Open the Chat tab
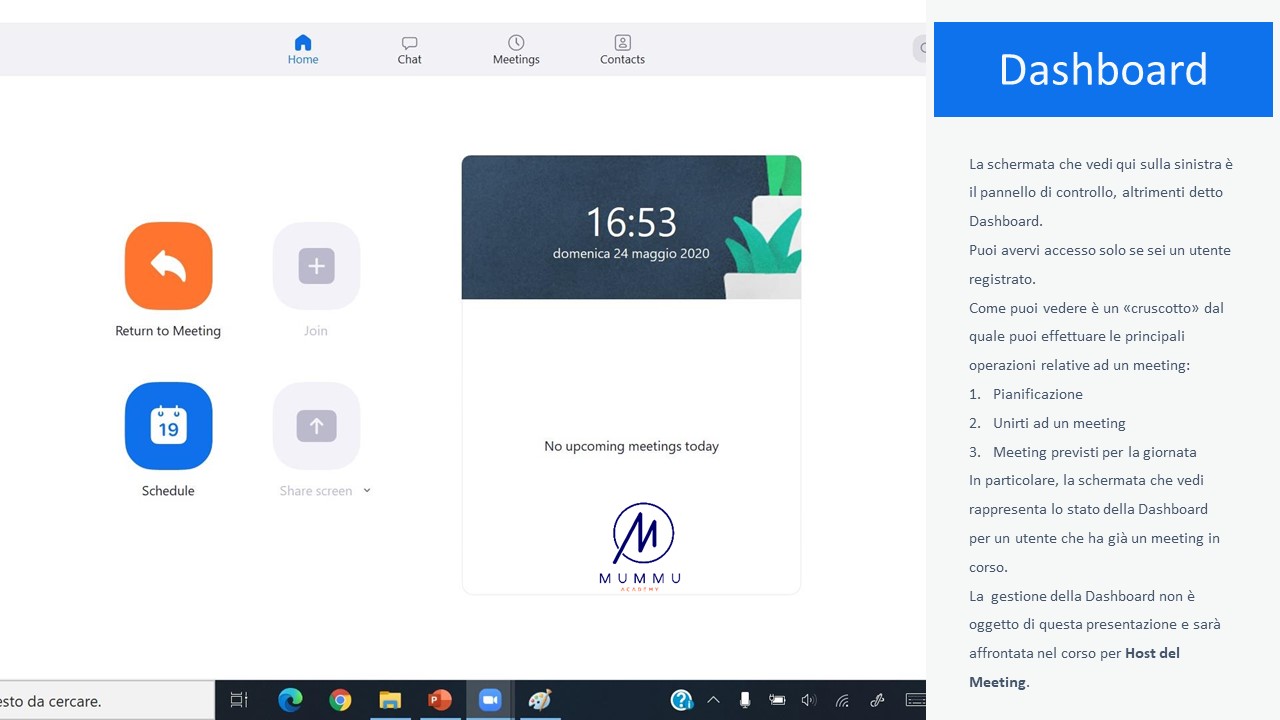This screenshot has width=1280, height=720. pos(409,49)
